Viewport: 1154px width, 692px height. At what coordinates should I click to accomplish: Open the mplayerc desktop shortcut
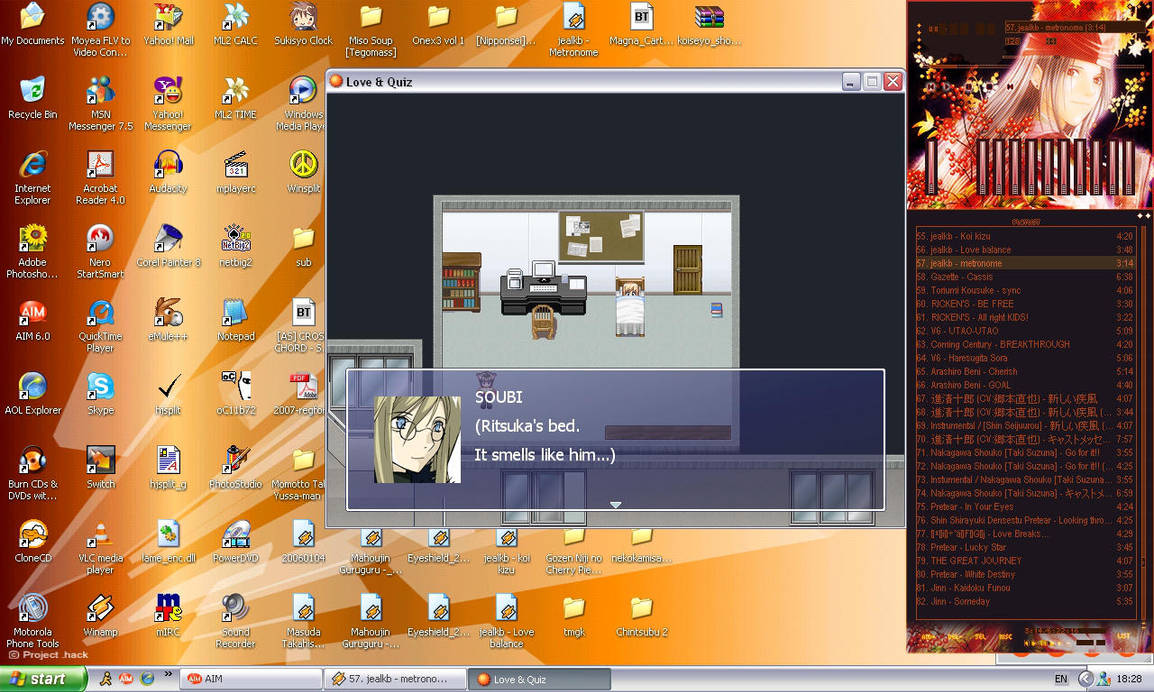236,171
